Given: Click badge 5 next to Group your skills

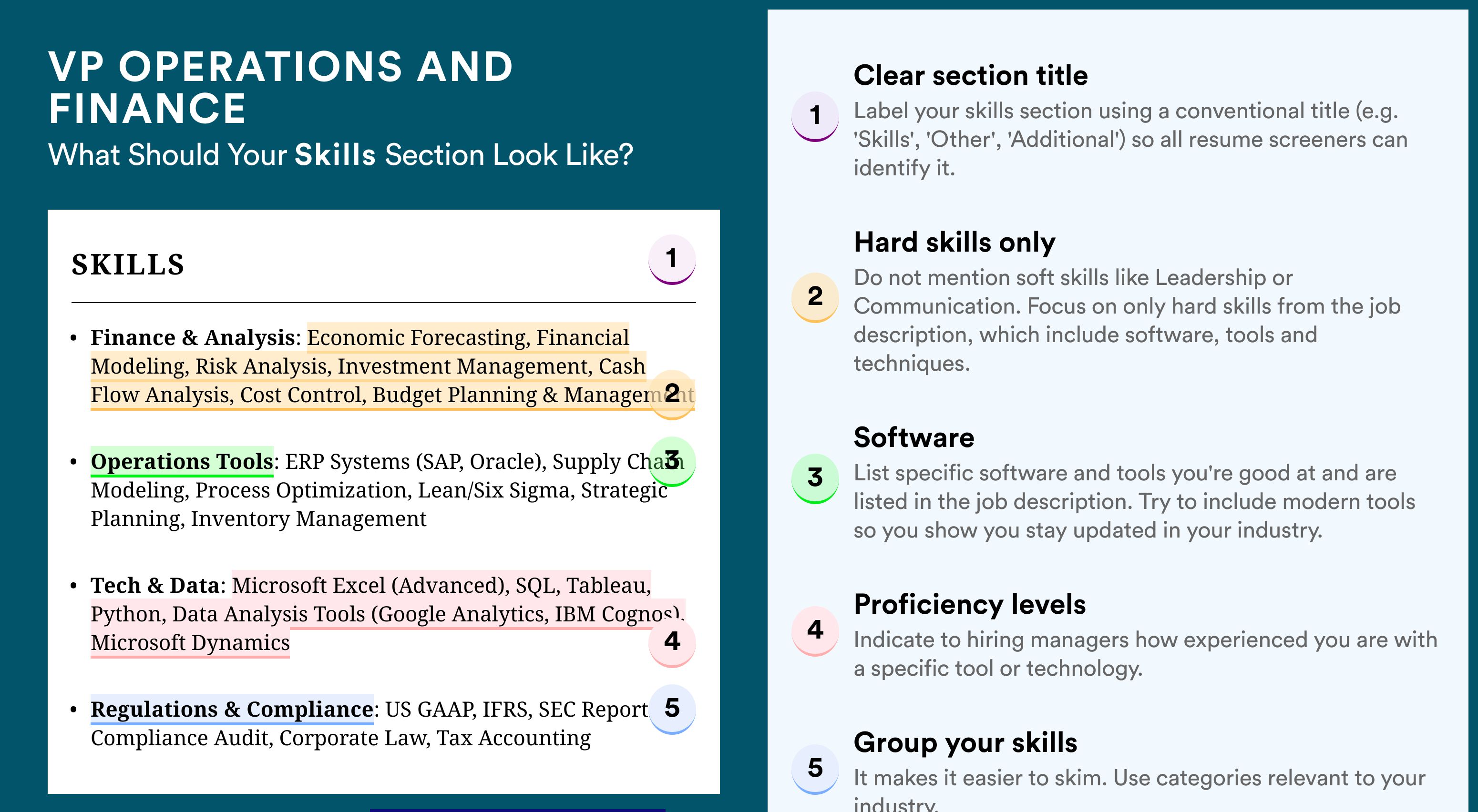Looking at the screenshot, I should coord(815,769).
